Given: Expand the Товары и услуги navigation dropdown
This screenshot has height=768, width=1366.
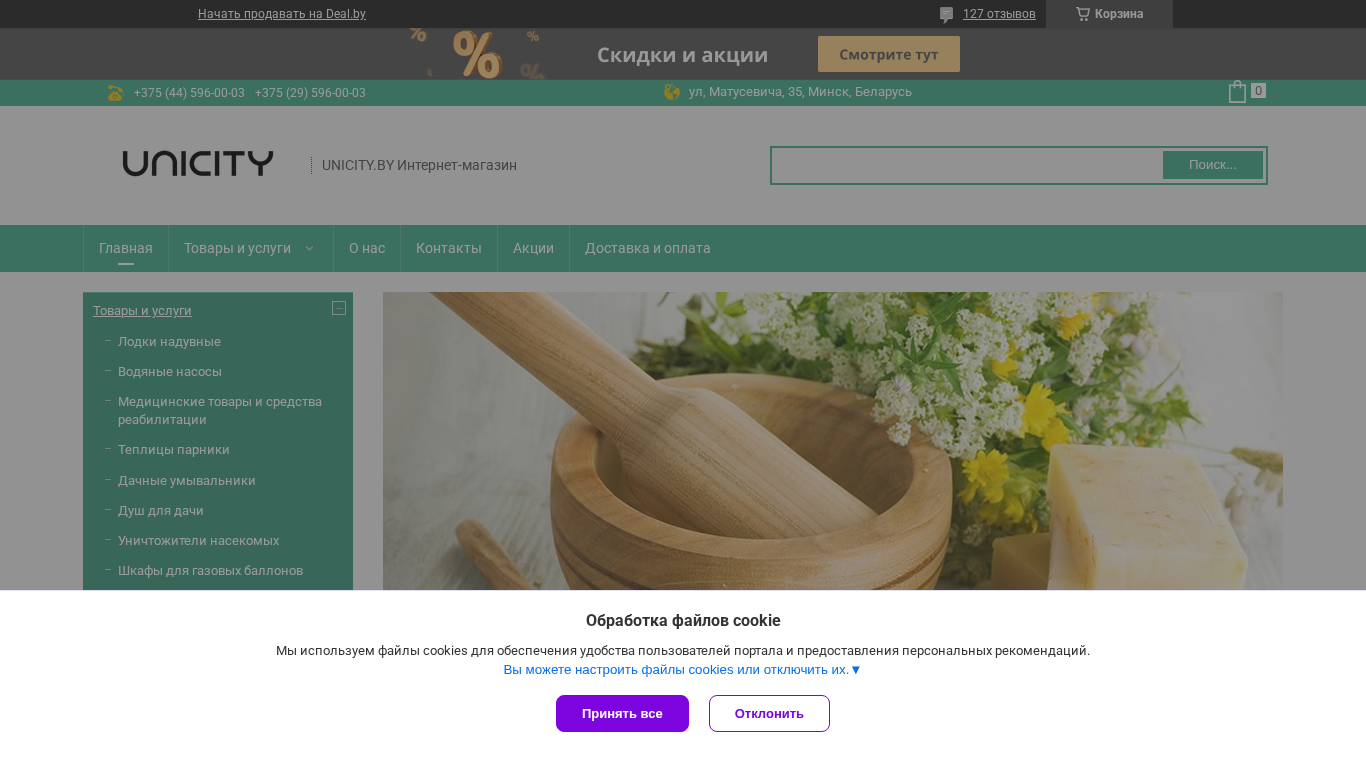Looking at the screenshot, I should coord(250,248).
